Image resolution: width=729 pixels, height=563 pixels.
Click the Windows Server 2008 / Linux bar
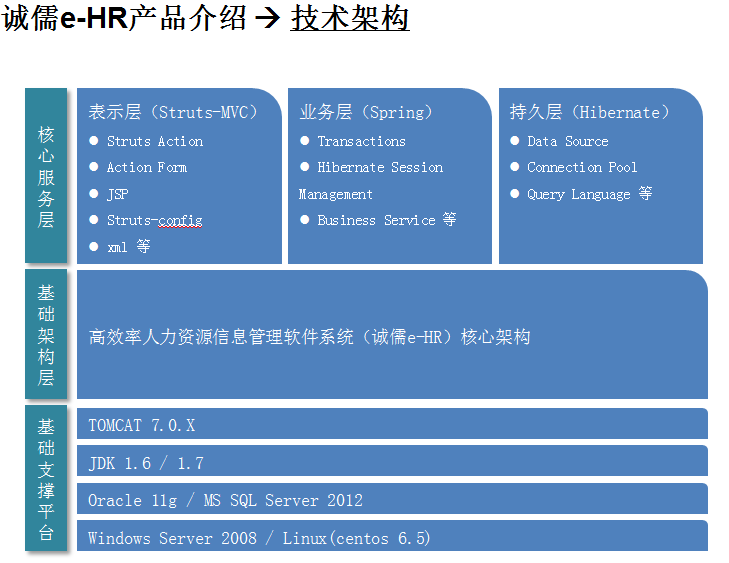click(392, 536)
